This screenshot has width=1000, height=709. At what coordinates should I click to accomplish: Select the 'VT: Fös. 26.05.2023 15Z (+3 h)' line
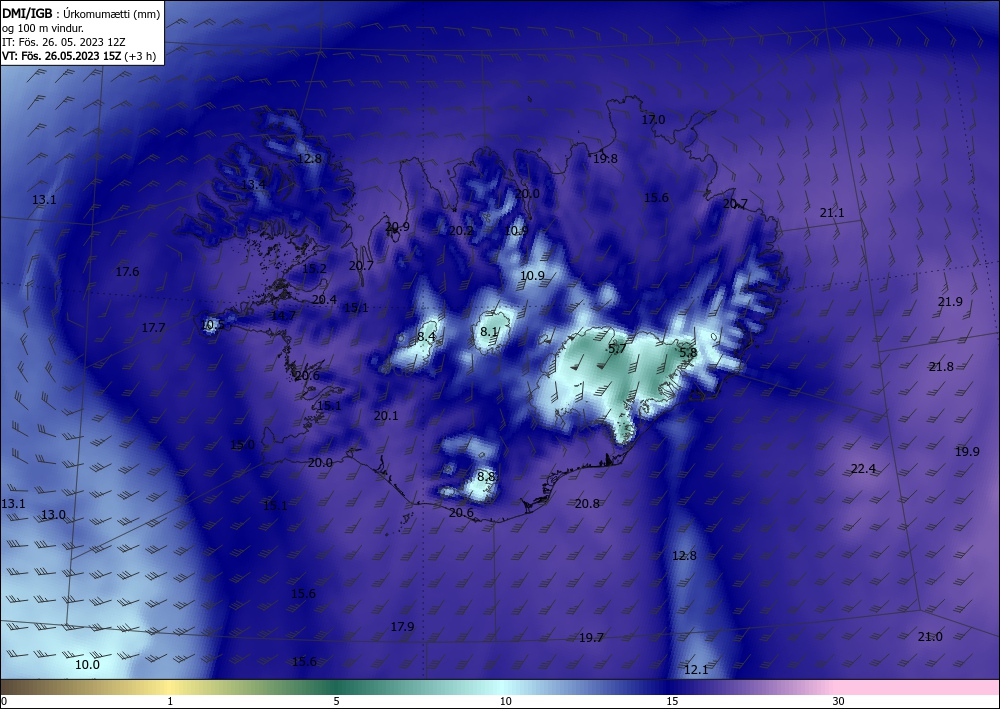(79, 56)
